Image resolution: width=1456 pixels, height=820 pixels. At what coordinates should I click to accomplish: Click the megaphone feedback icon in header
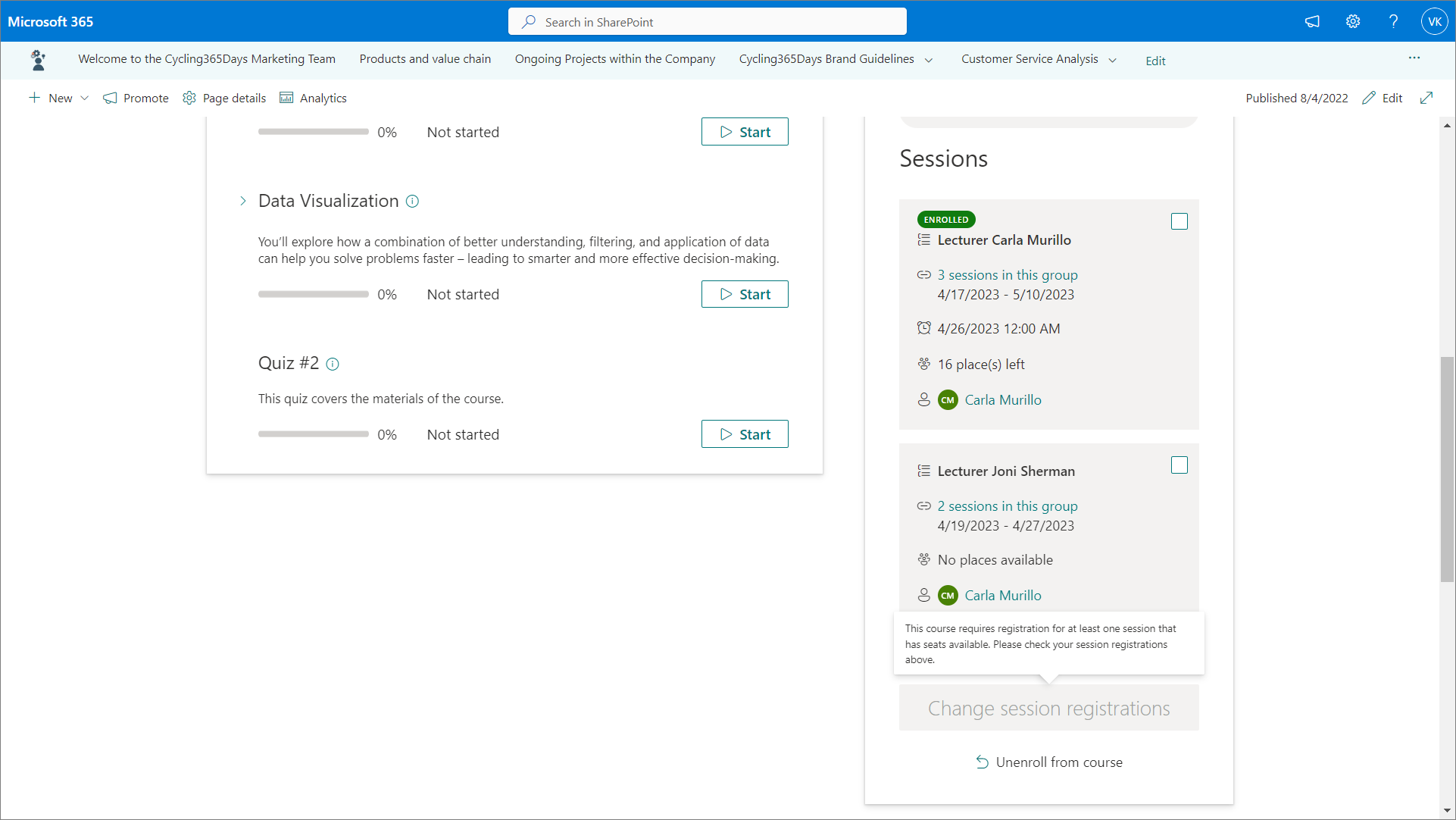[x=1312, y=21]
